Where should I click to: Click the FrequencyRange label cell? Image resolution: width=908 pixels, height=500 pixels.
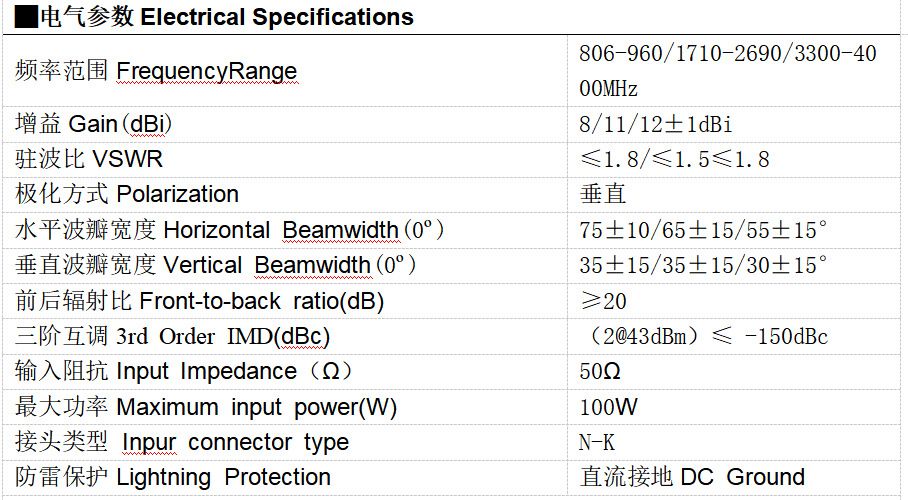coord(157,71)
